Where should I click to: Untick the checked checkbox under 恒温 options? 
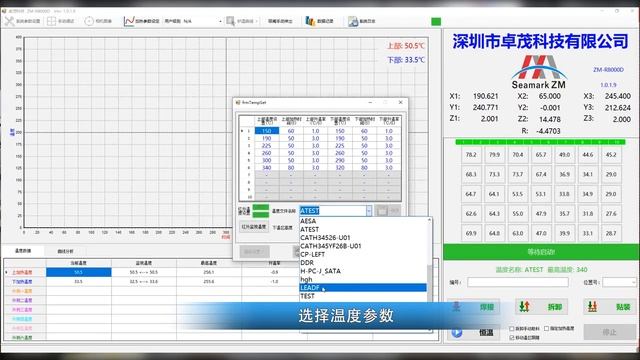click(x=511, y=338)
